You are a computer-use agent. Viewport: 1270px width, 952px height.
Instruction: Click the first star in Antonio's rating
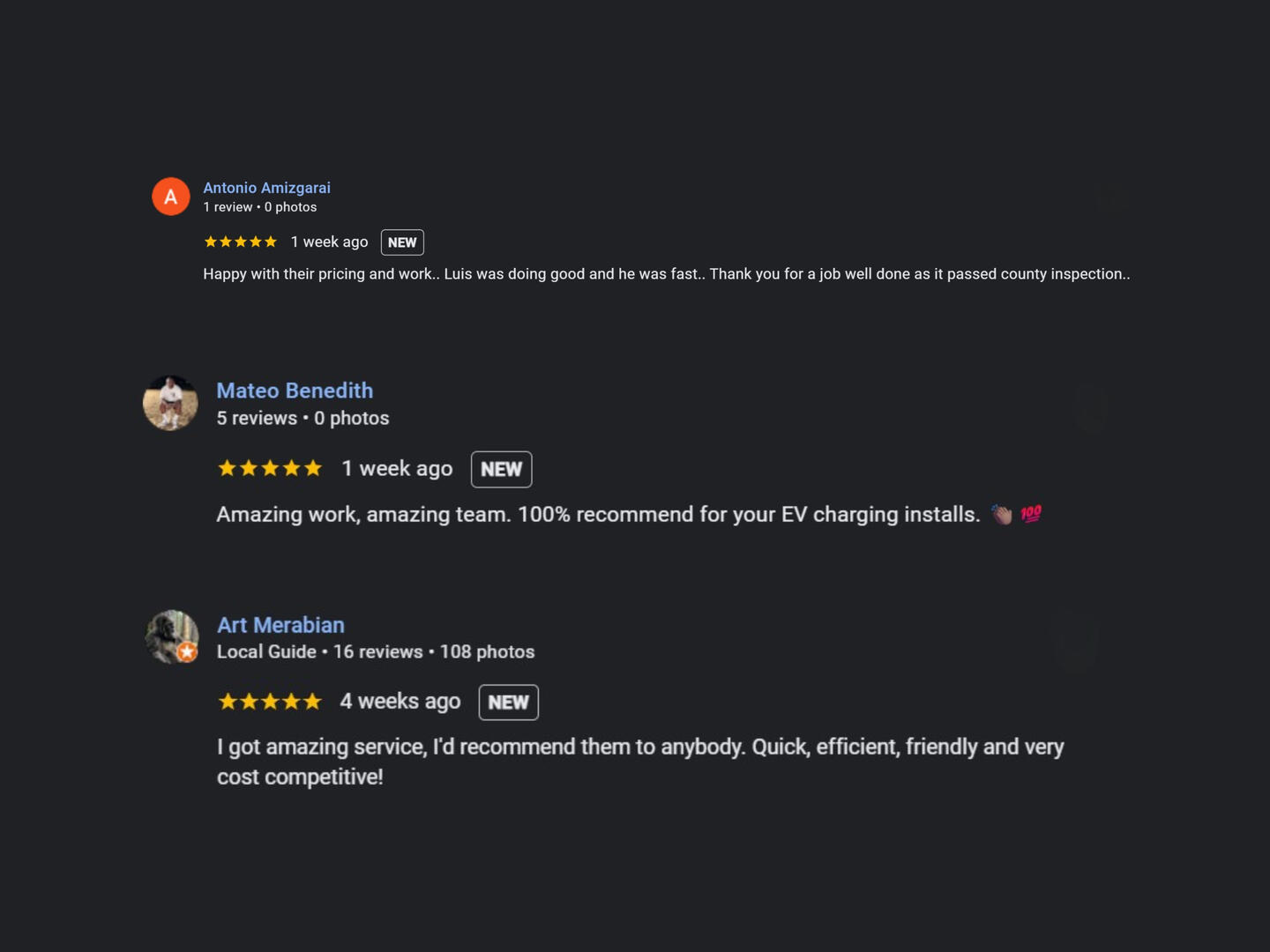(212, 241)
